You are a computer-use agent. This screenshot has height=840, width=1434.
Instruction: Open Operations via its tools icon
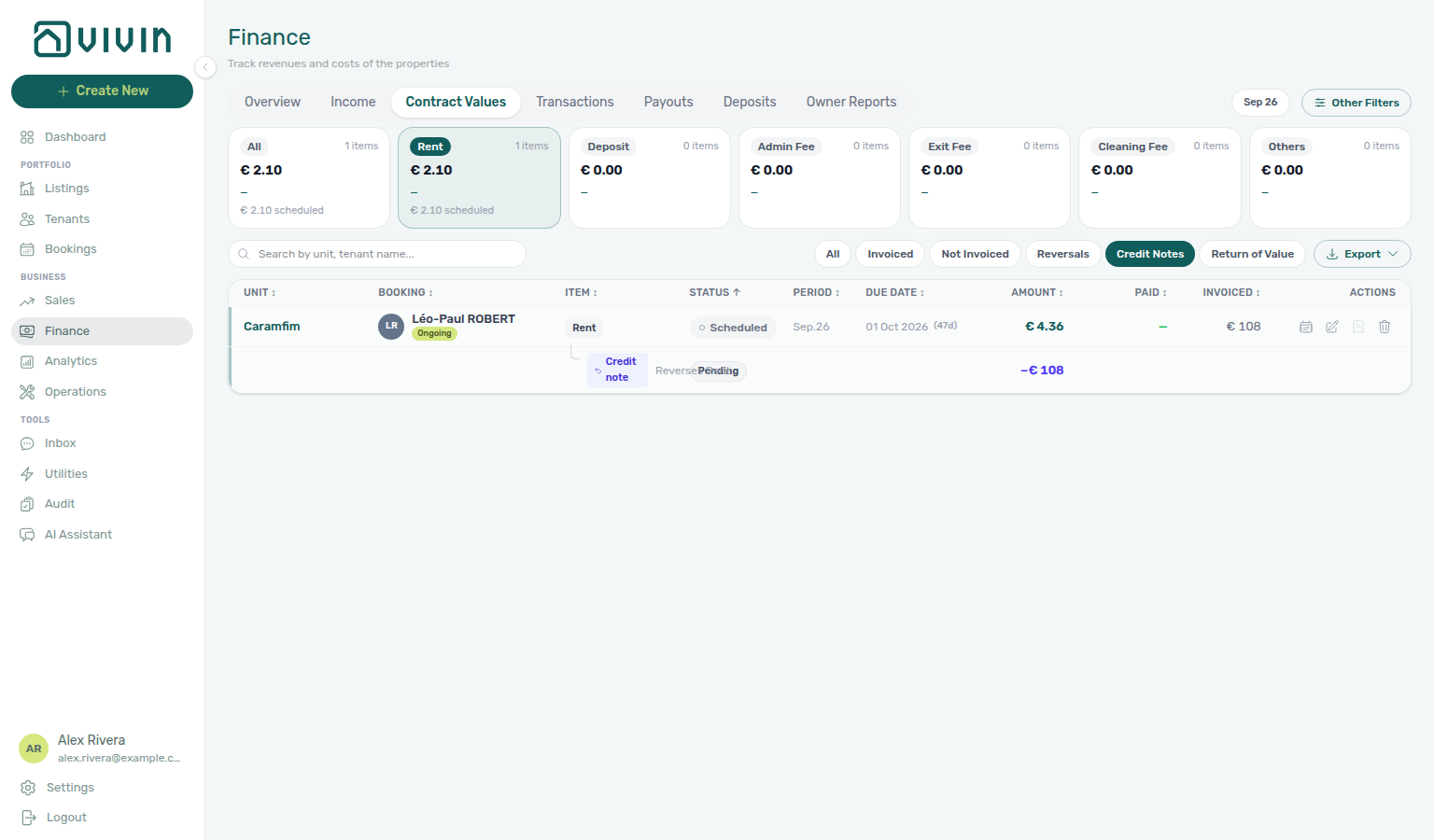coord(27,392)
